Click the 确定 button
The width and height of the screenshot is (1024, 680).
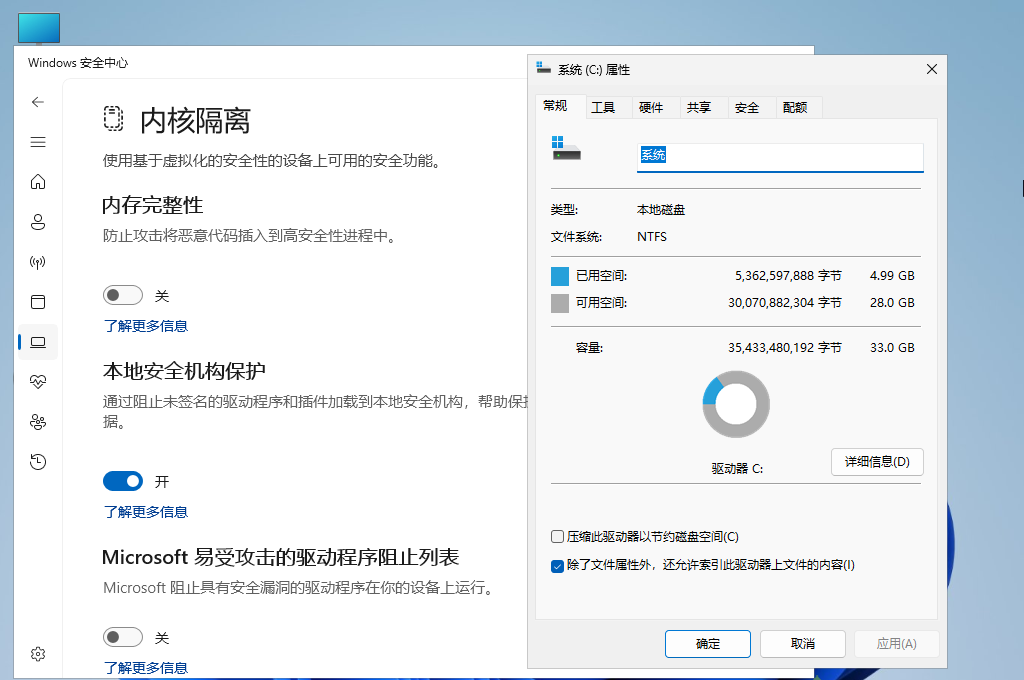tap(708, 644)
